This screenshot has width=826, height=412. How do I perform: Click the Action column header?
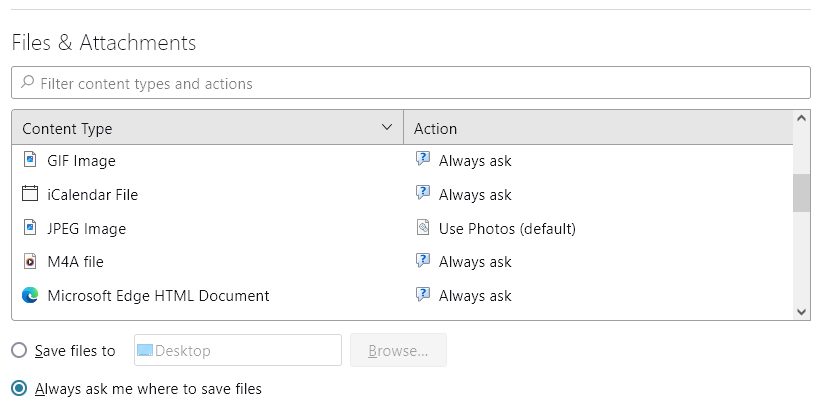[x=597, y=128]
